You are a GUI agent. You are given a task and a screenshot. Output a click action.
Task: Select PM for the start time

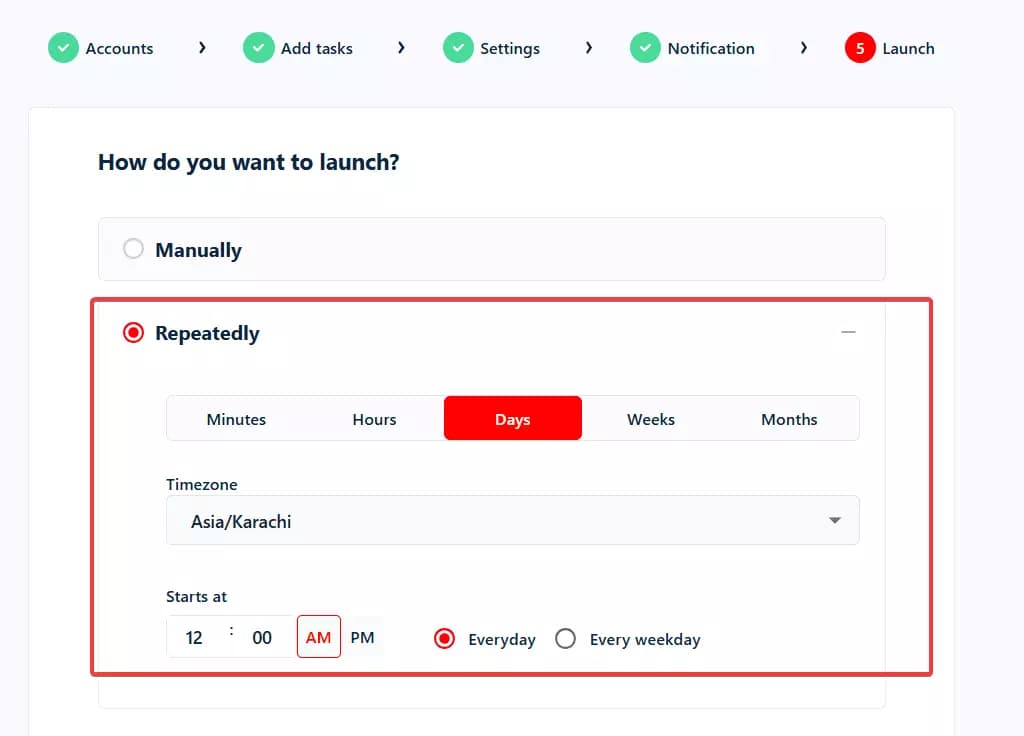(x=362, y=637)
